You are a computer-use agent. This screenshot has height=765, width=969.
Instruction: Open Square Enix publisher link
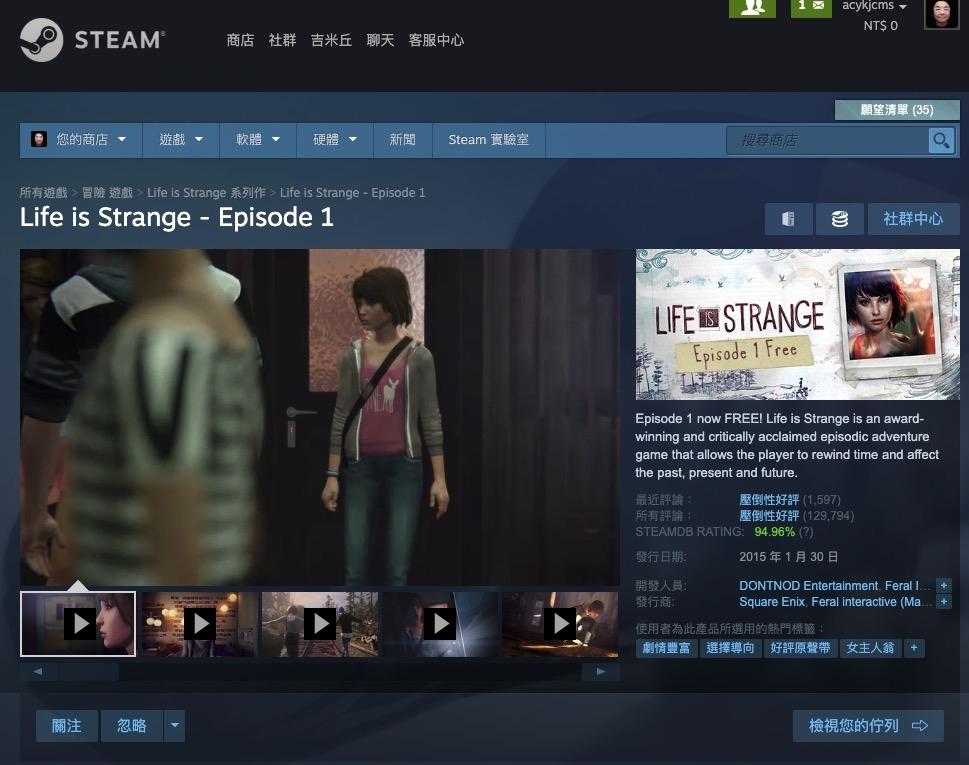tap(772, 601)
